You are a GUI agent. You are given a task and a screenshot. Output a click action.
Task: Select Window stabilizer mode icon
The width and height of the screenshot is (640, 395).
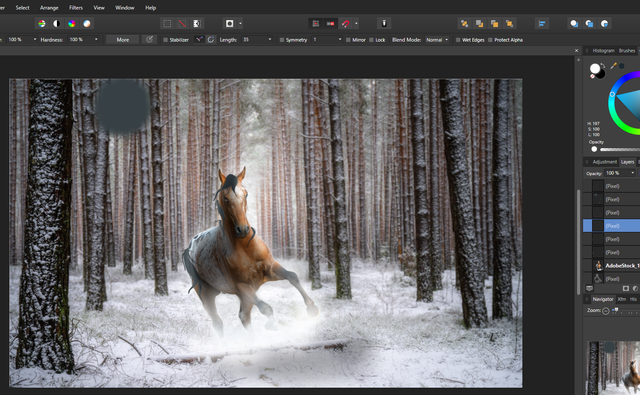(x=211, y=40)
